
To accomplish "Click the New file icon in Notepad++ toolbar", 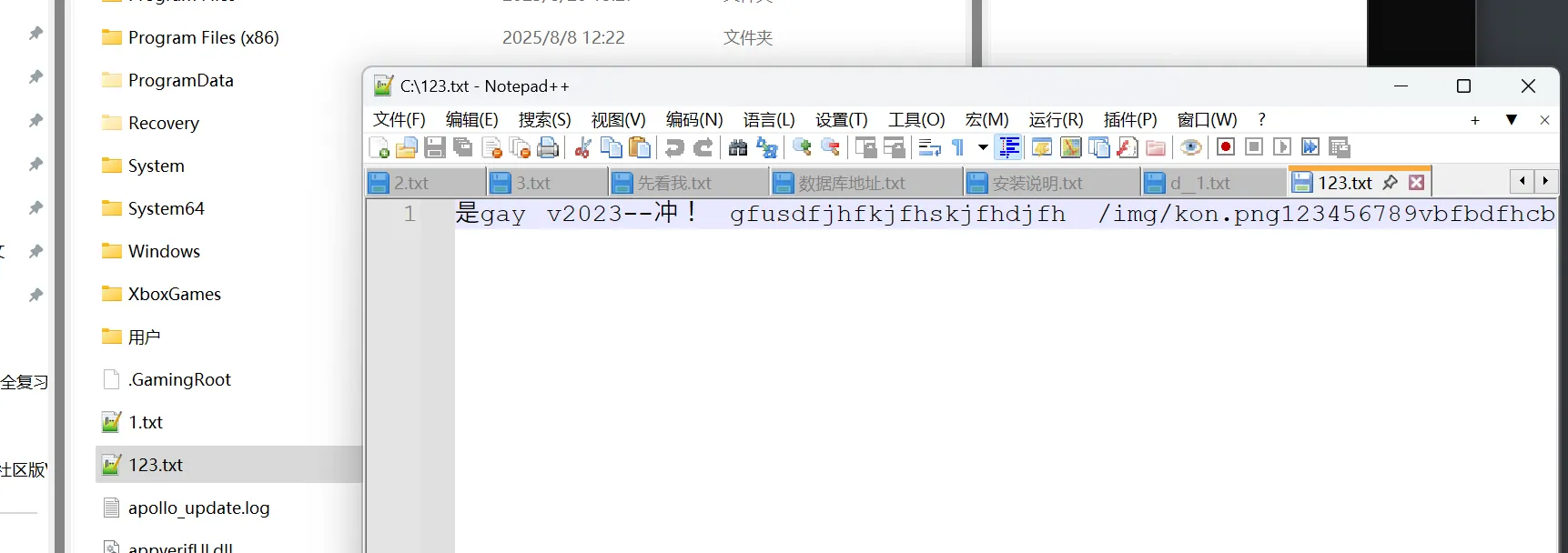I will [x=379, y=147].
